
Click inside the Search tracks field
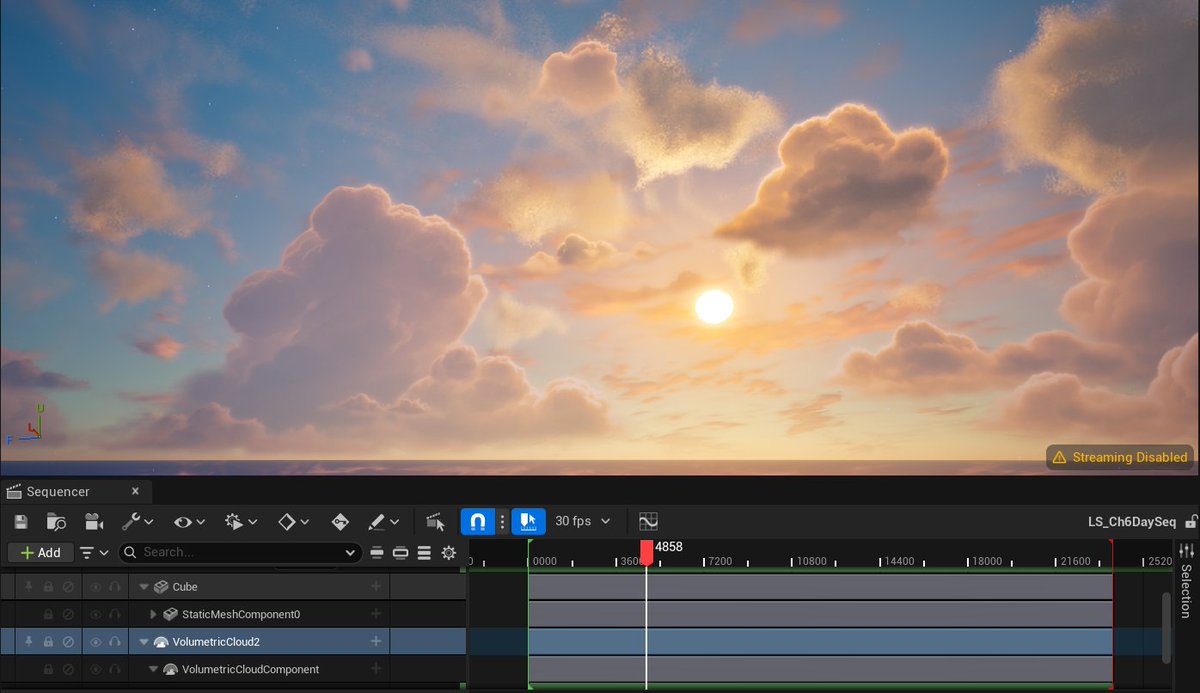pos(240,552)
